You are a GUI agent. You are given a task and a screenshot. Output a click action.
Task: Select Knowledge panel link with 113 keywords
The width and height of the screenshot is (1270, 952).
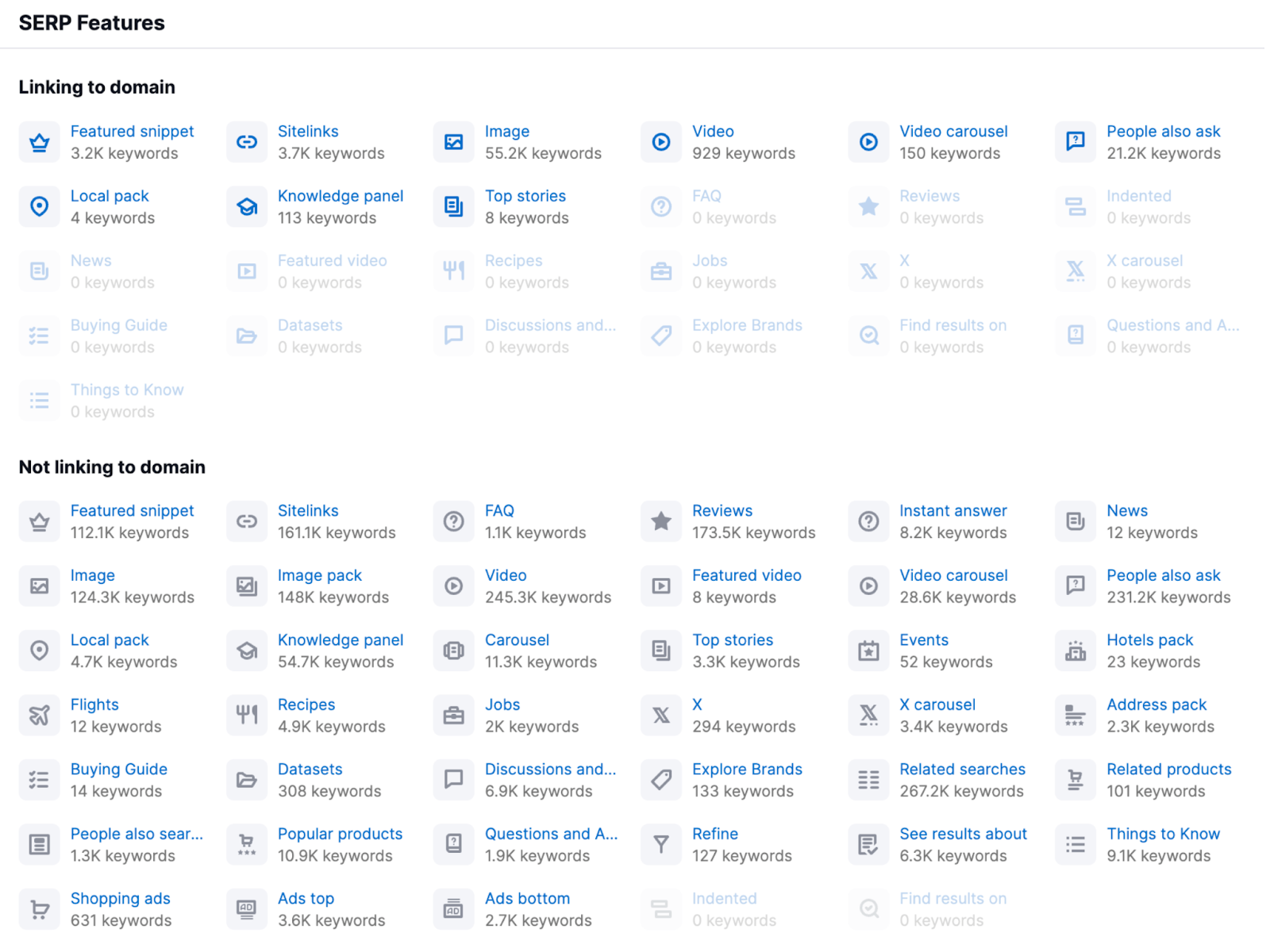(340, 196)
